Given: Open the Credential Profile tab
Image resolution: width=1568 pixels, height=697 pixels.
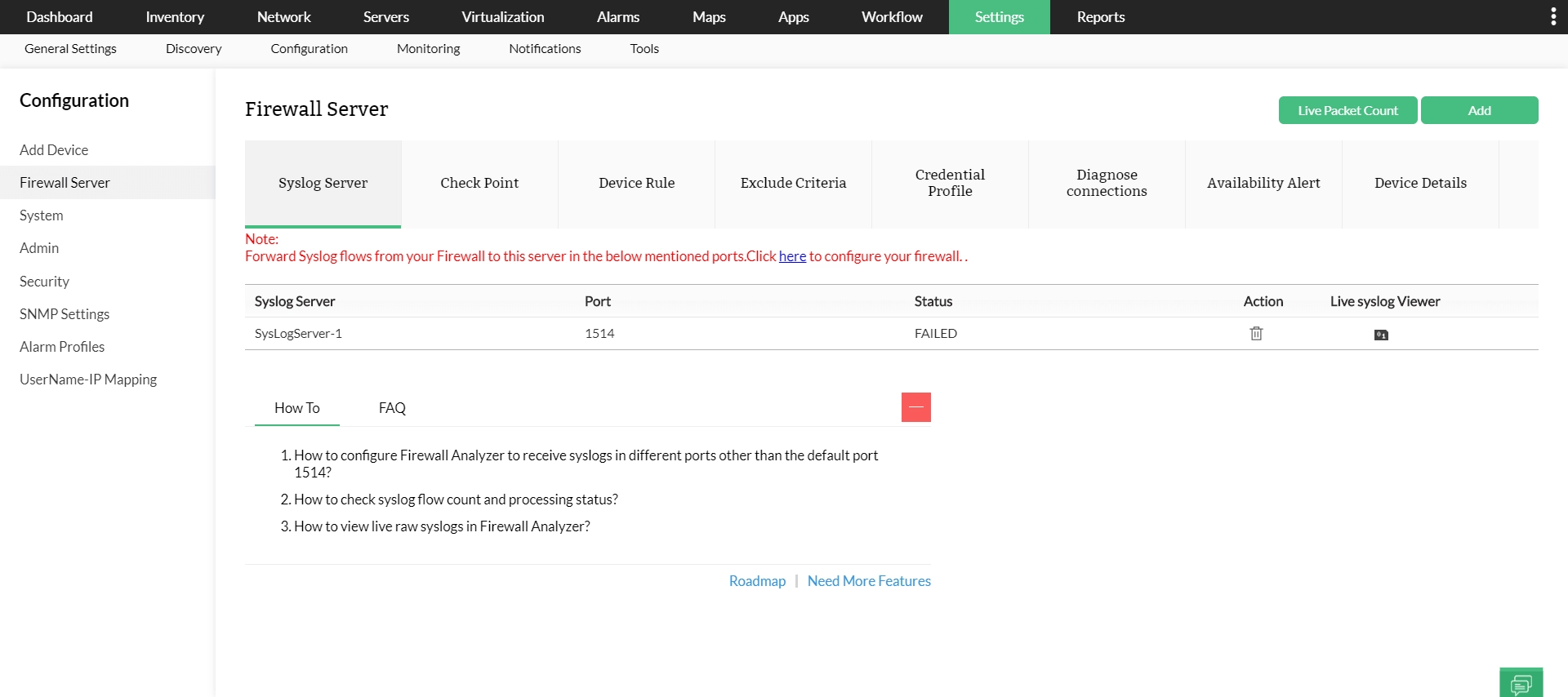Looking at the screenshot, I should [x=950, y=184].
